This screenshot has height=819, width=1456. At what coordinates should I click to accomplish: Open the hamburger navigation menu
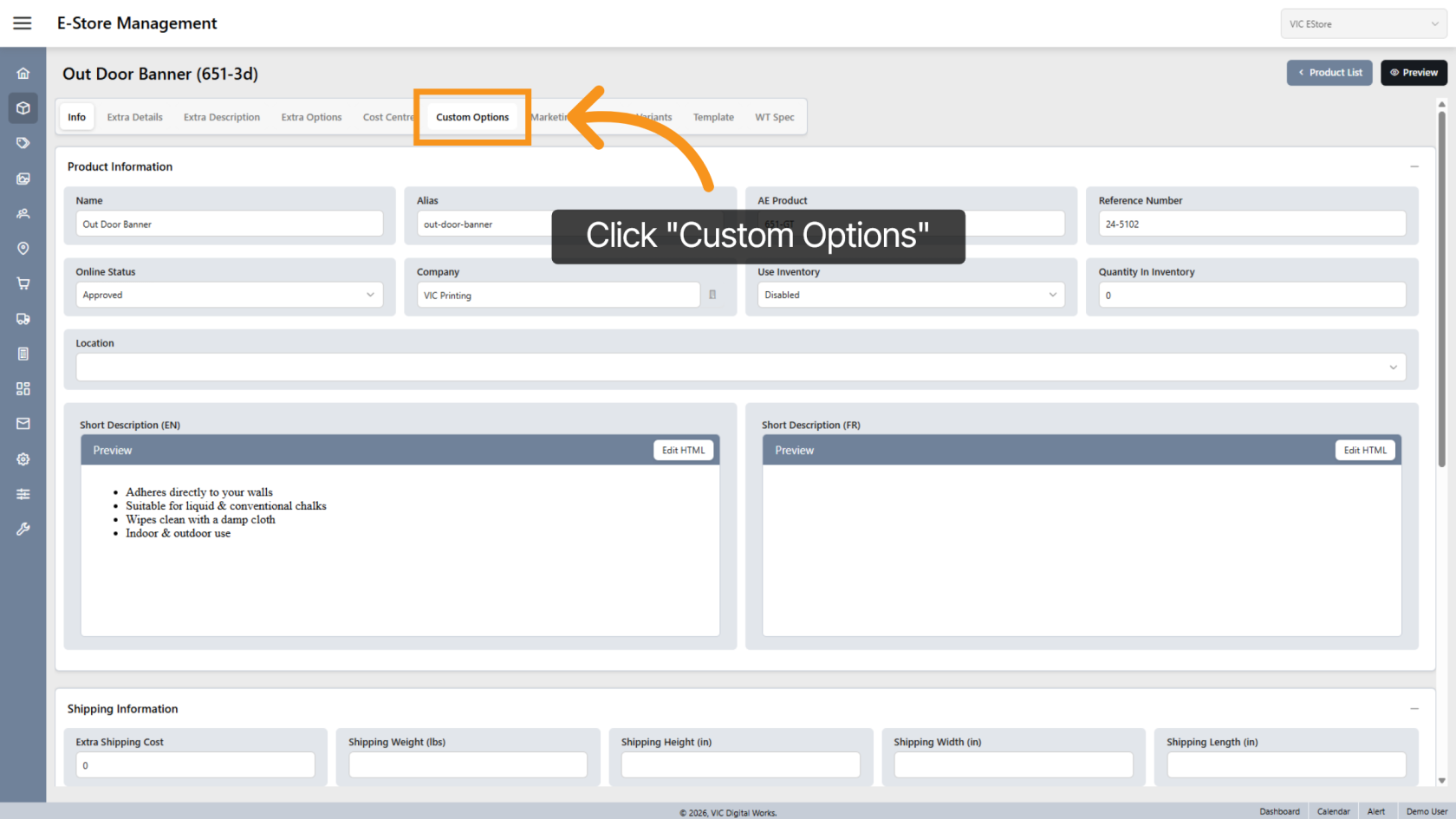click(x=23, y=23)
